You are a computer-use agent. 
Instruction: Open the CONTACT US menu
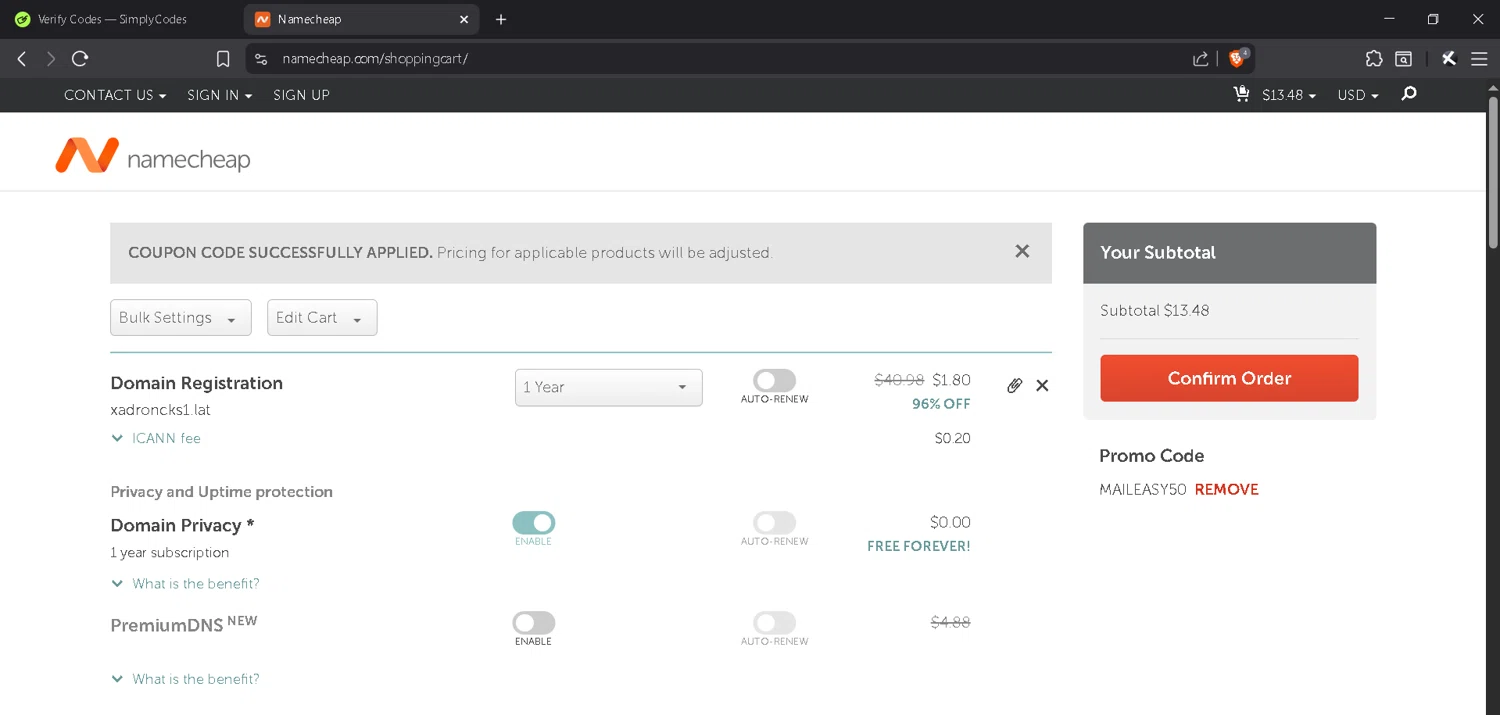114,95
